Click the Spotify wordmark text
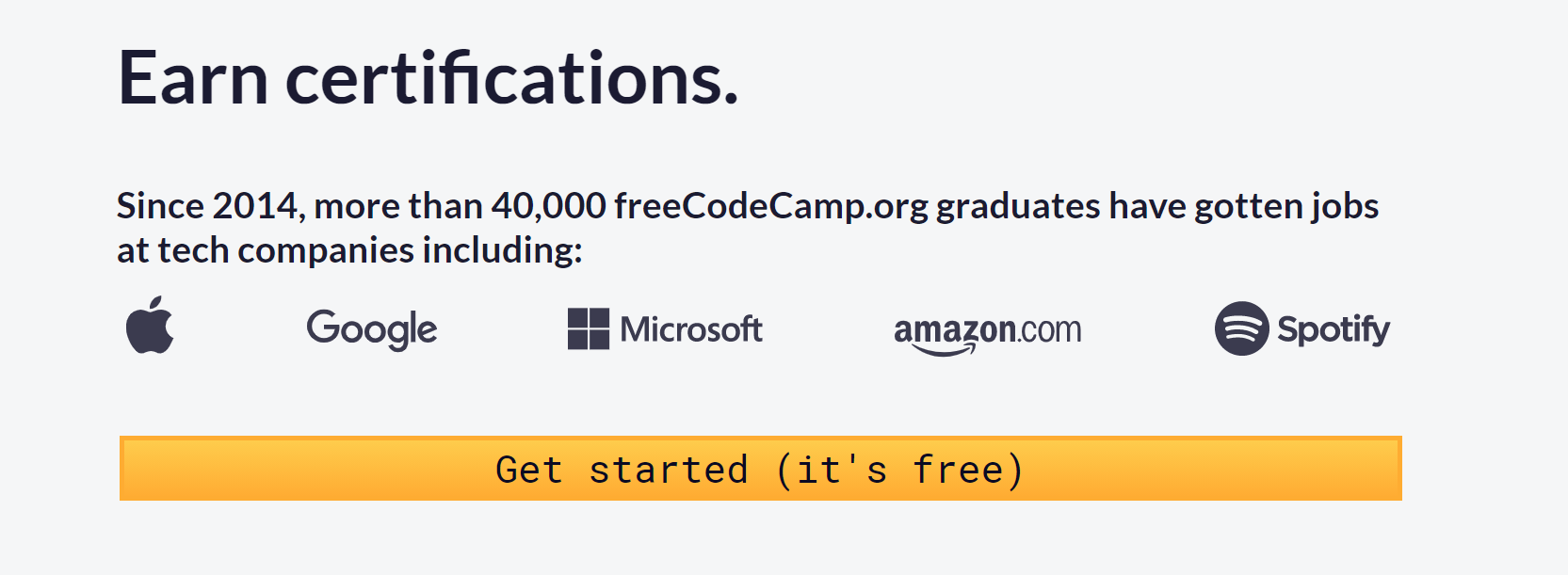The image size is (1568, 575). point(1334,329)
